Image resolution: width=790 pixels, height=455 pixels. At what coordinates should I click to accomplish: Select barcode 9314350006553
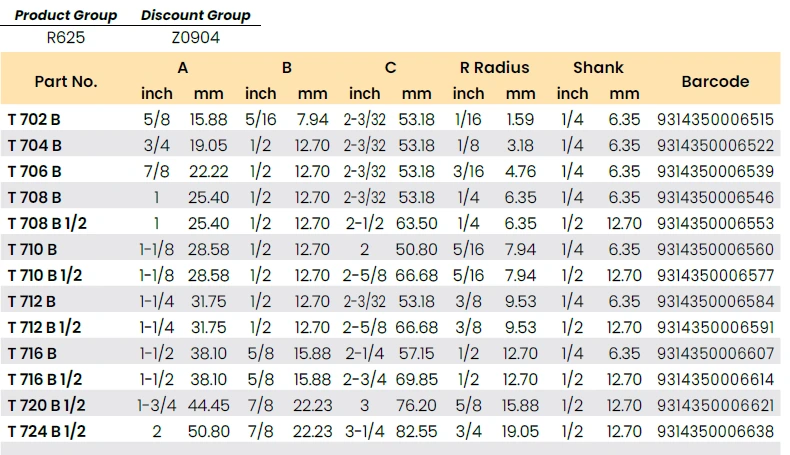715,223
